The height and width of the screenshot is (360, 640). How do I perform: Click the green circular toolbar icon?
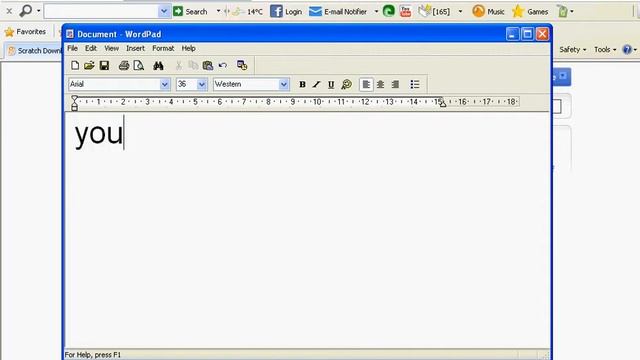389,11
